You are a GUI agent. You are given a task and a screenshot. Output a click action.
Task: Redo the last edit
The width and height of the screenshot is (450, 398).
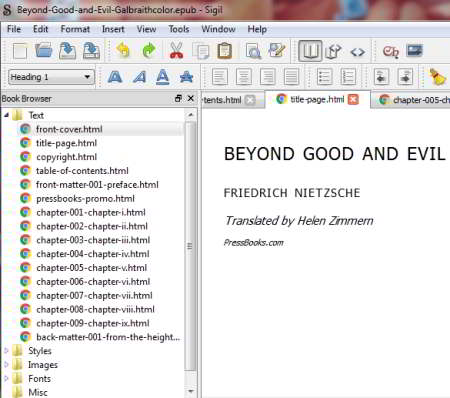[x=149, y=51]
